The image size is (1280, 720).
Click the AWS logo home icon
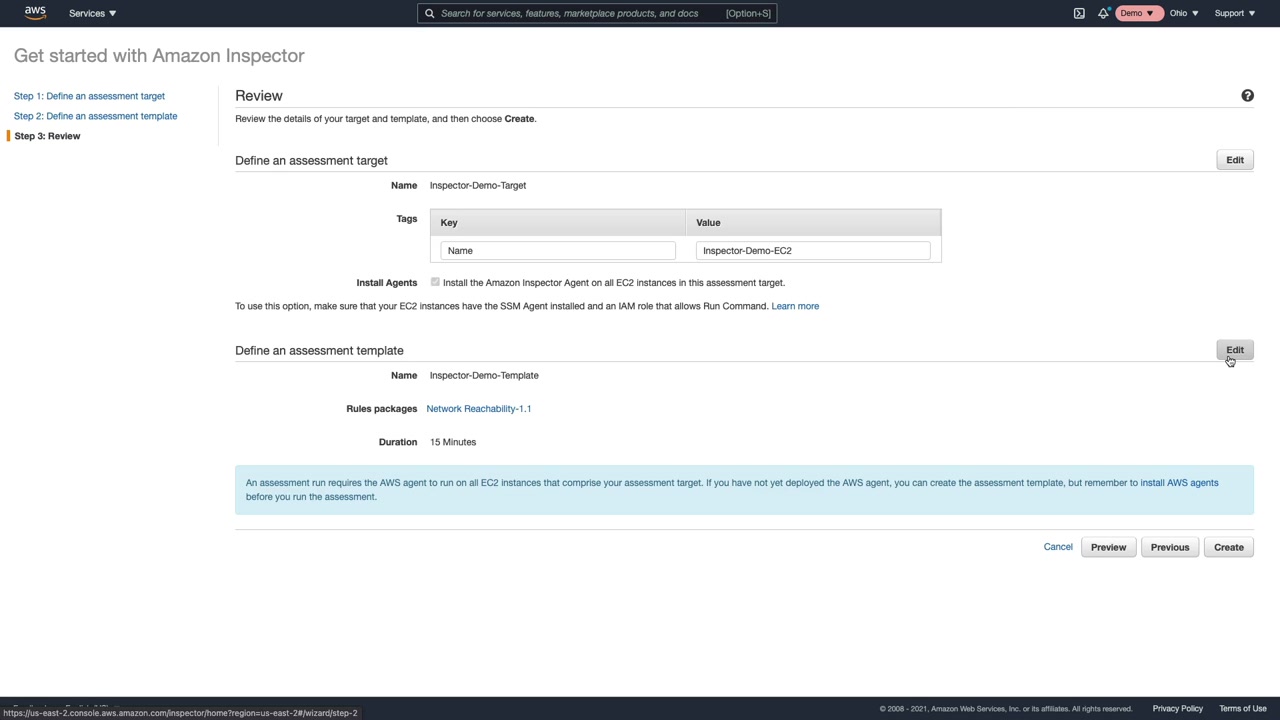click(x=35, y=13)
